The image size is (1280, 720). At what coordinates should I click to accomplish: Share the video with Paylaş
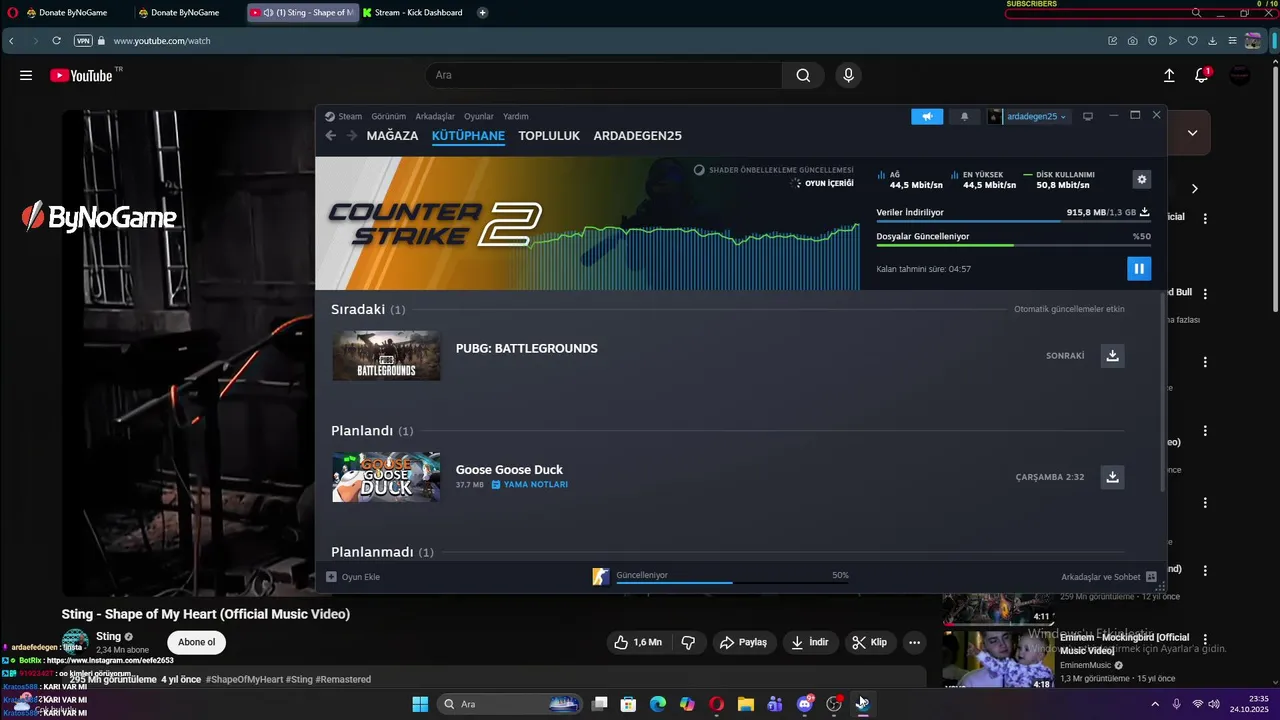[743, 642]
